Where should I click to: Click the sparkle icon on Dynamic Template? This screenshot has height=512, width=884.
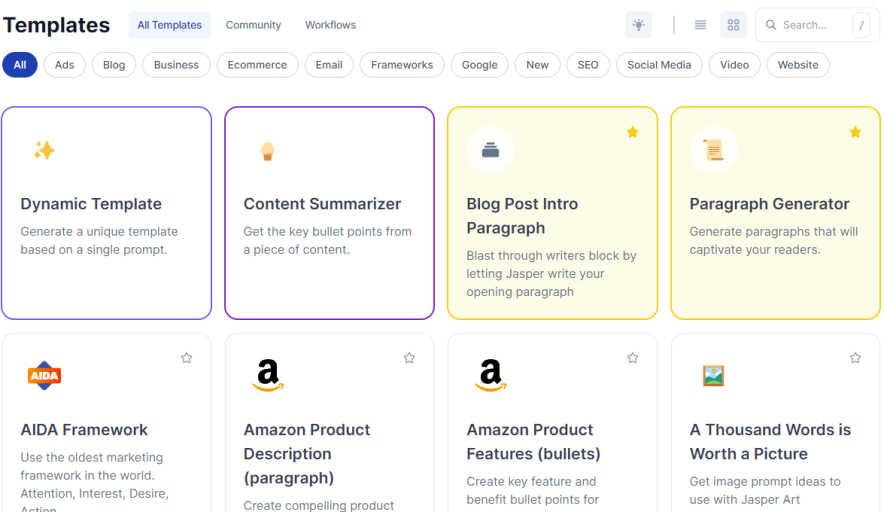click(44, 150)
